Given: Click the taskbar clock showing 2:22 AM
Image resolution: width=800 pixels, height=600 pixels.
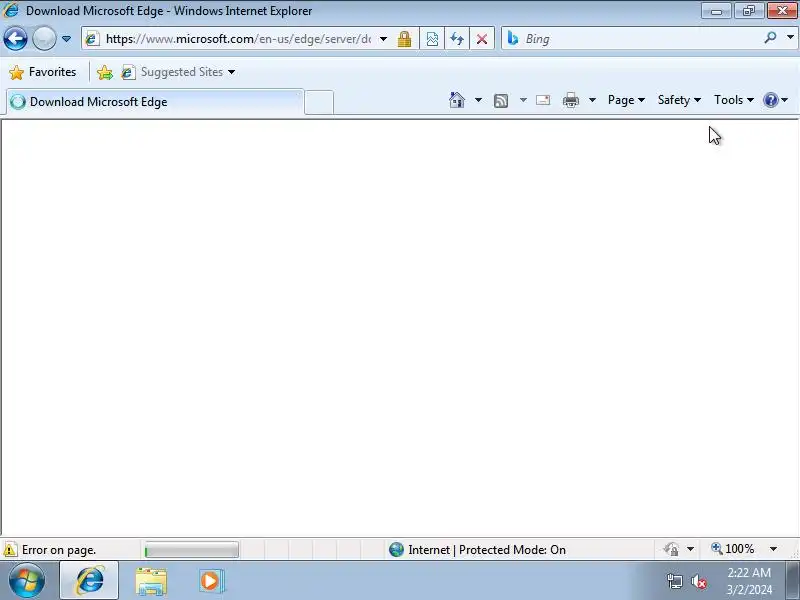Looking at the screenshot, I should [x=749, y=581].
